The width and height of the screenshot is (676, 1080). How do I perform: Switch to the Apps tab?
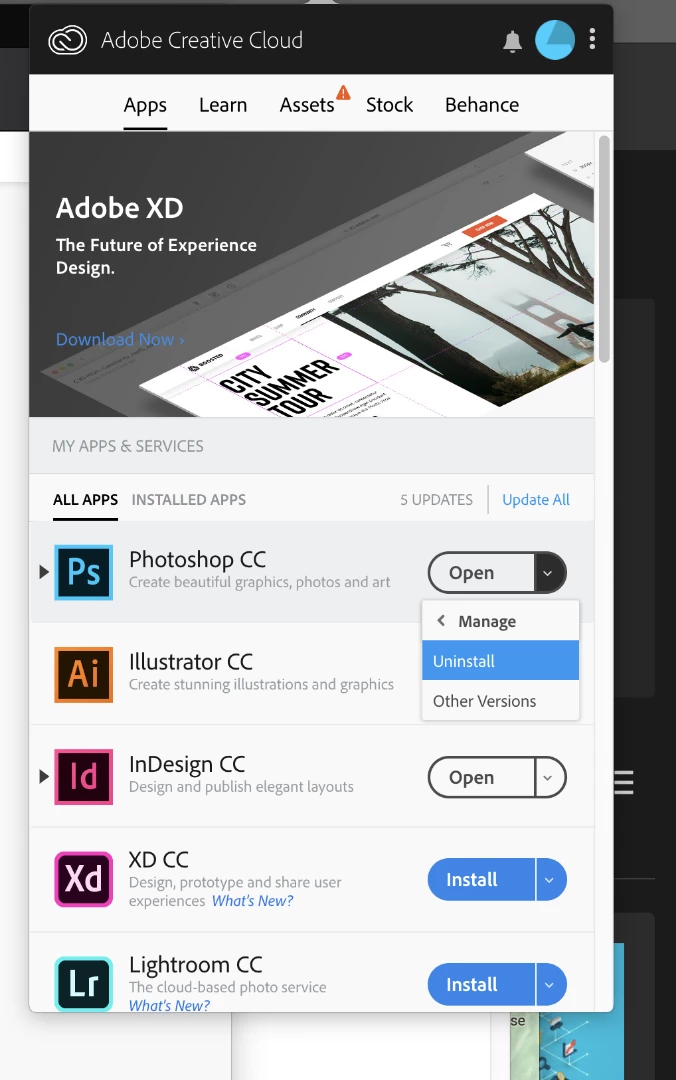tap(145, 105)
